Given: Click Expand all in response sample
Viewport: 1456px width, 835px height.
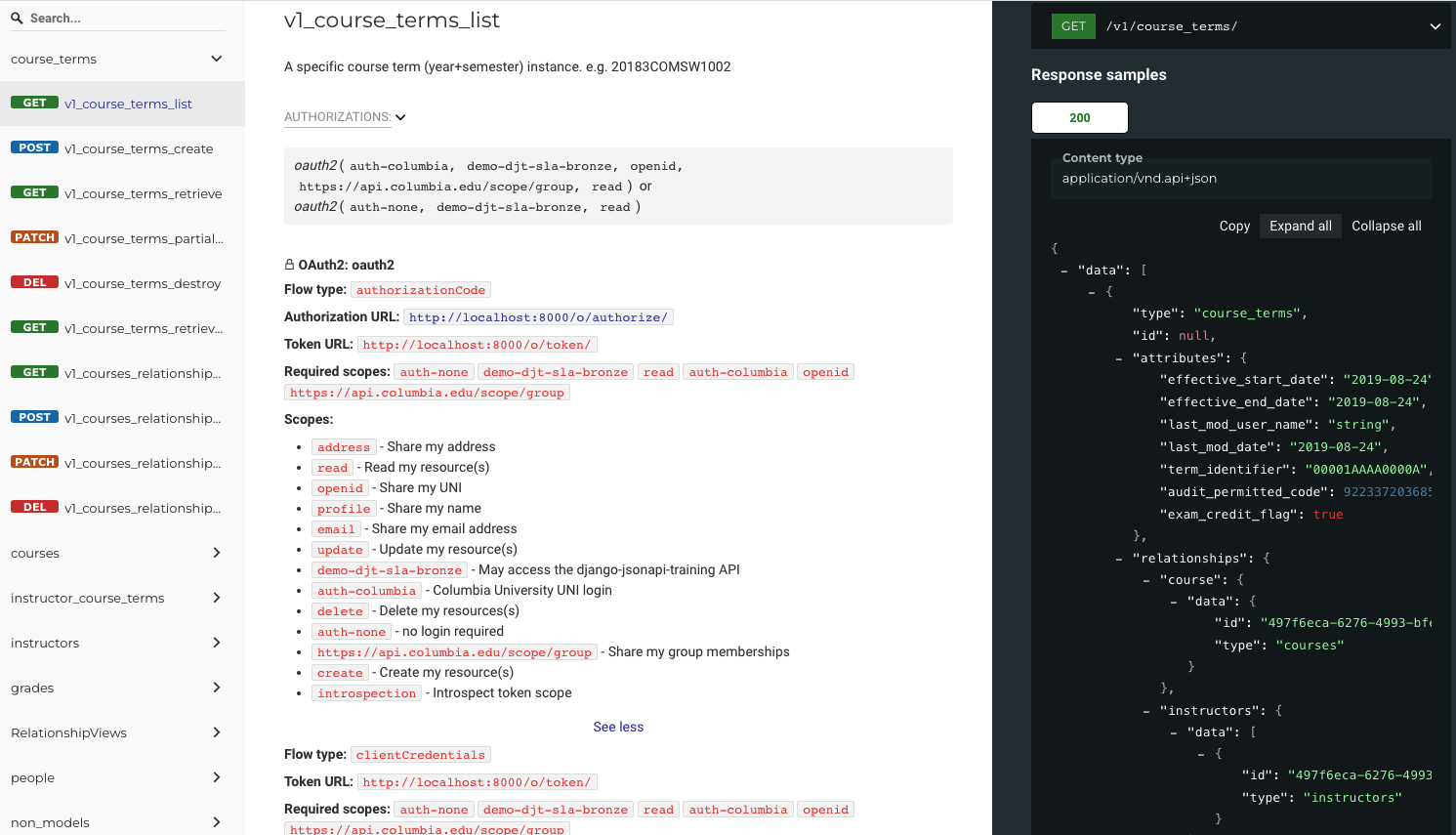Looking at the screenshot, I should (x=1300, y=226).
